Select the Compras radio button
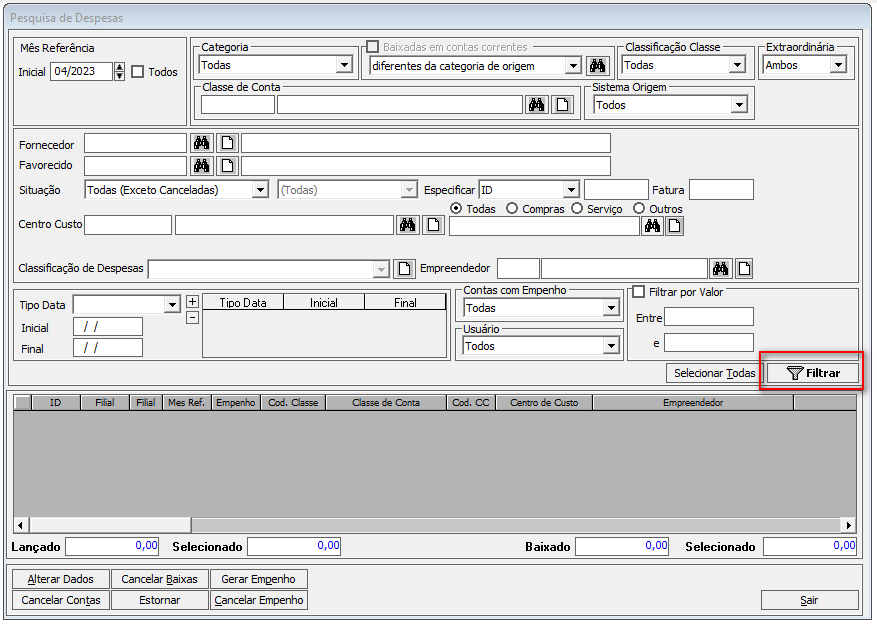 click(x=512, y=209)
